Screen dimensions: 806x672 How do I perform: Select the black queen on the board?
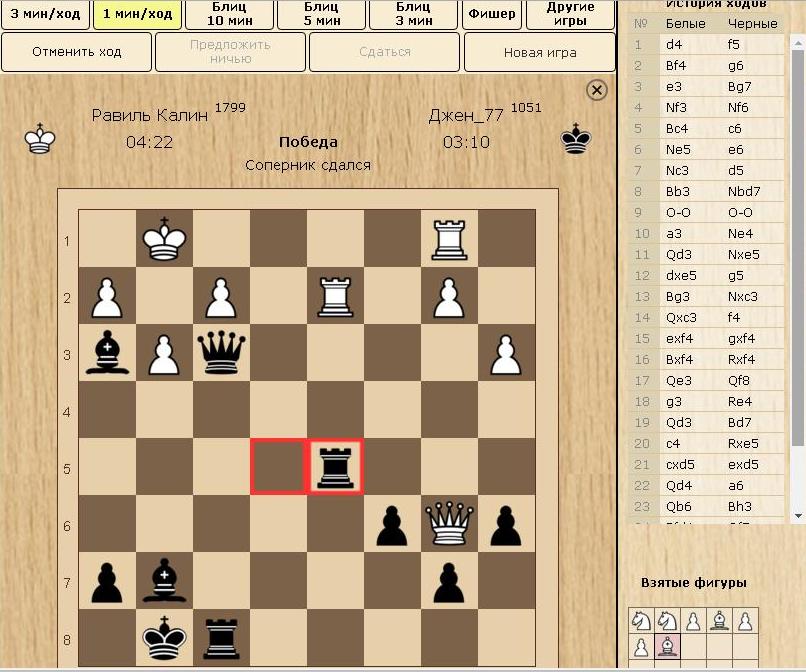(x=220, y=353)
